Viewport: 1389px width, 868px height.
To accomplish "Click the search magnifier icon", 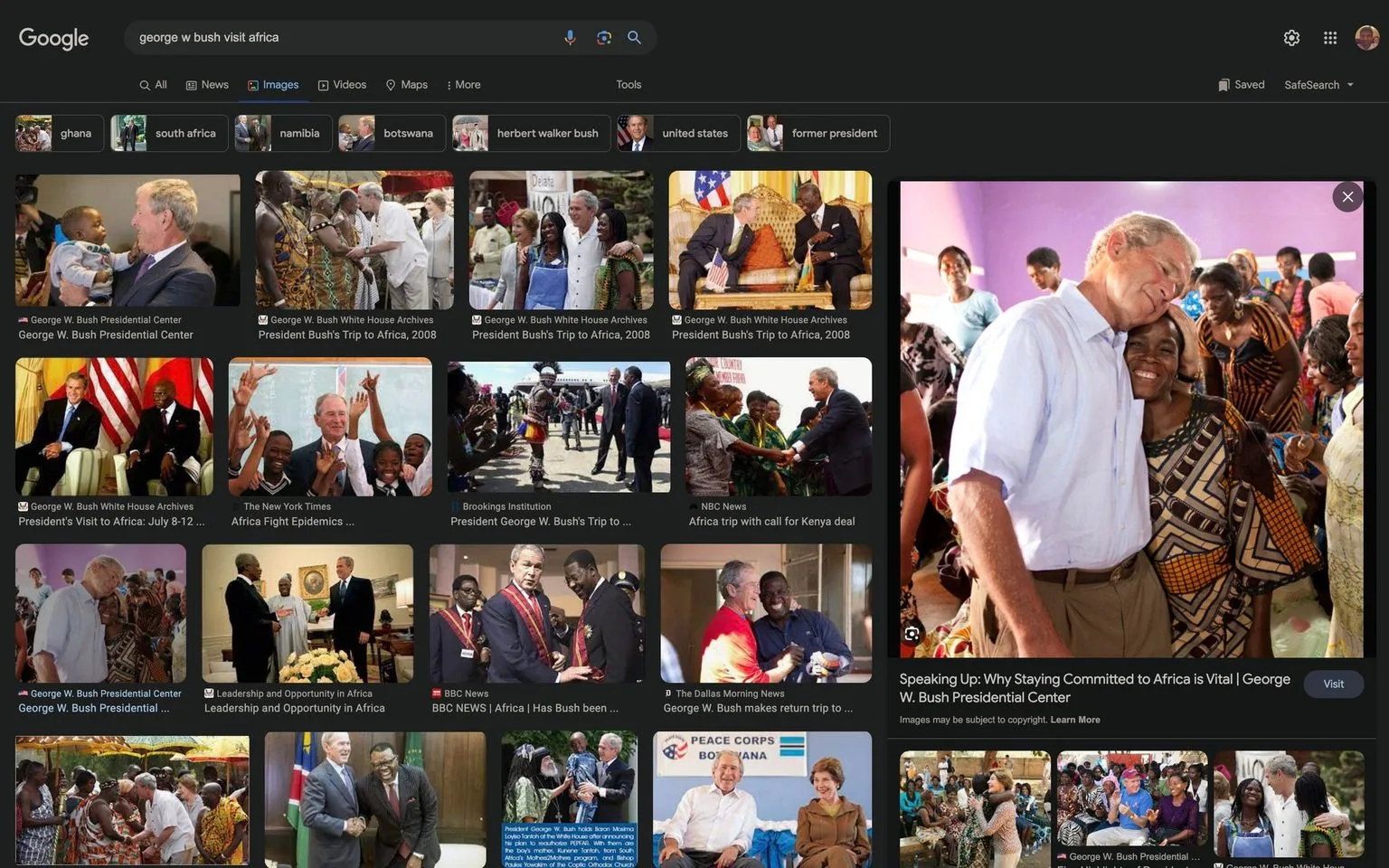I will (x=634, y=37).
